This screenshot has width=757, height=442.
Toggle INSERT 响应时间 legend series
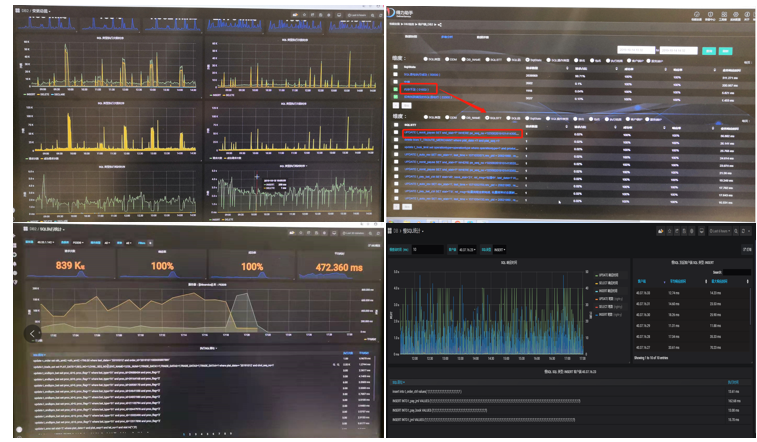[x=607, y=291]
